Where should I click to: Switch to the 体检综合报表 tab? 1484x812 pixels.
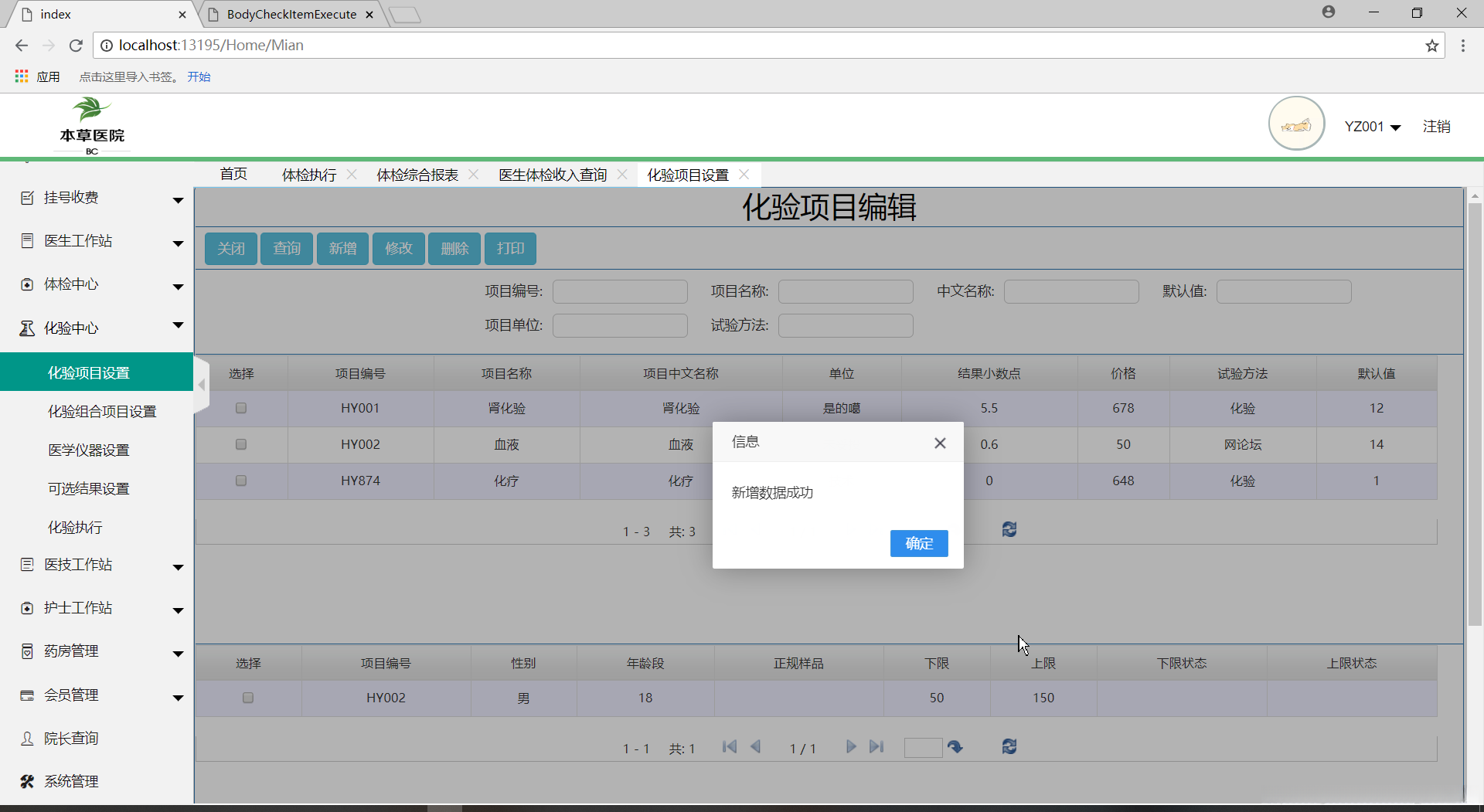click(x=417, y=175)
